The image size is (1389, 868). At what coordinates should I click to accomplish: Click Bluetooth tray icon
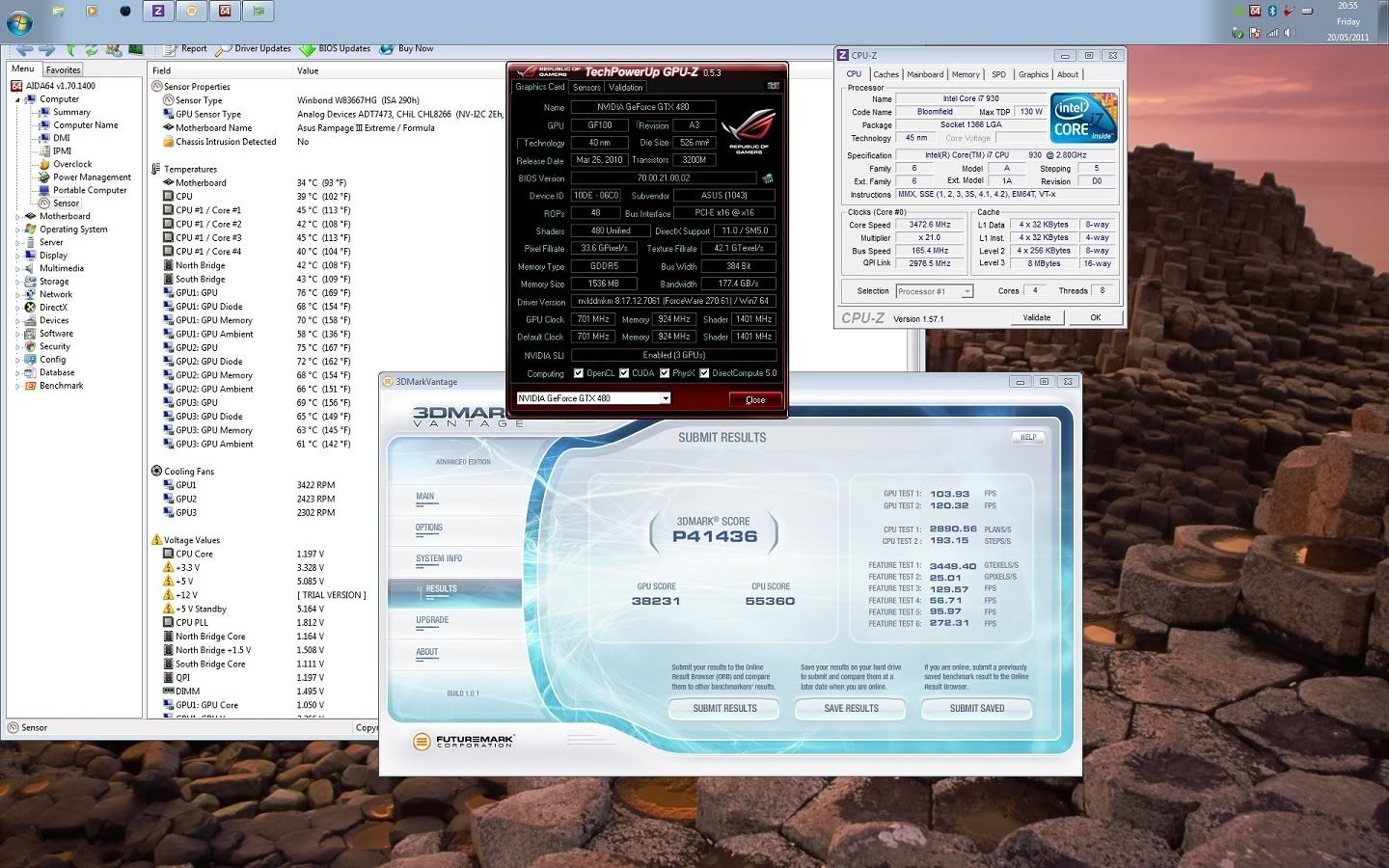pyautogui.click(x=1272, y=11)
